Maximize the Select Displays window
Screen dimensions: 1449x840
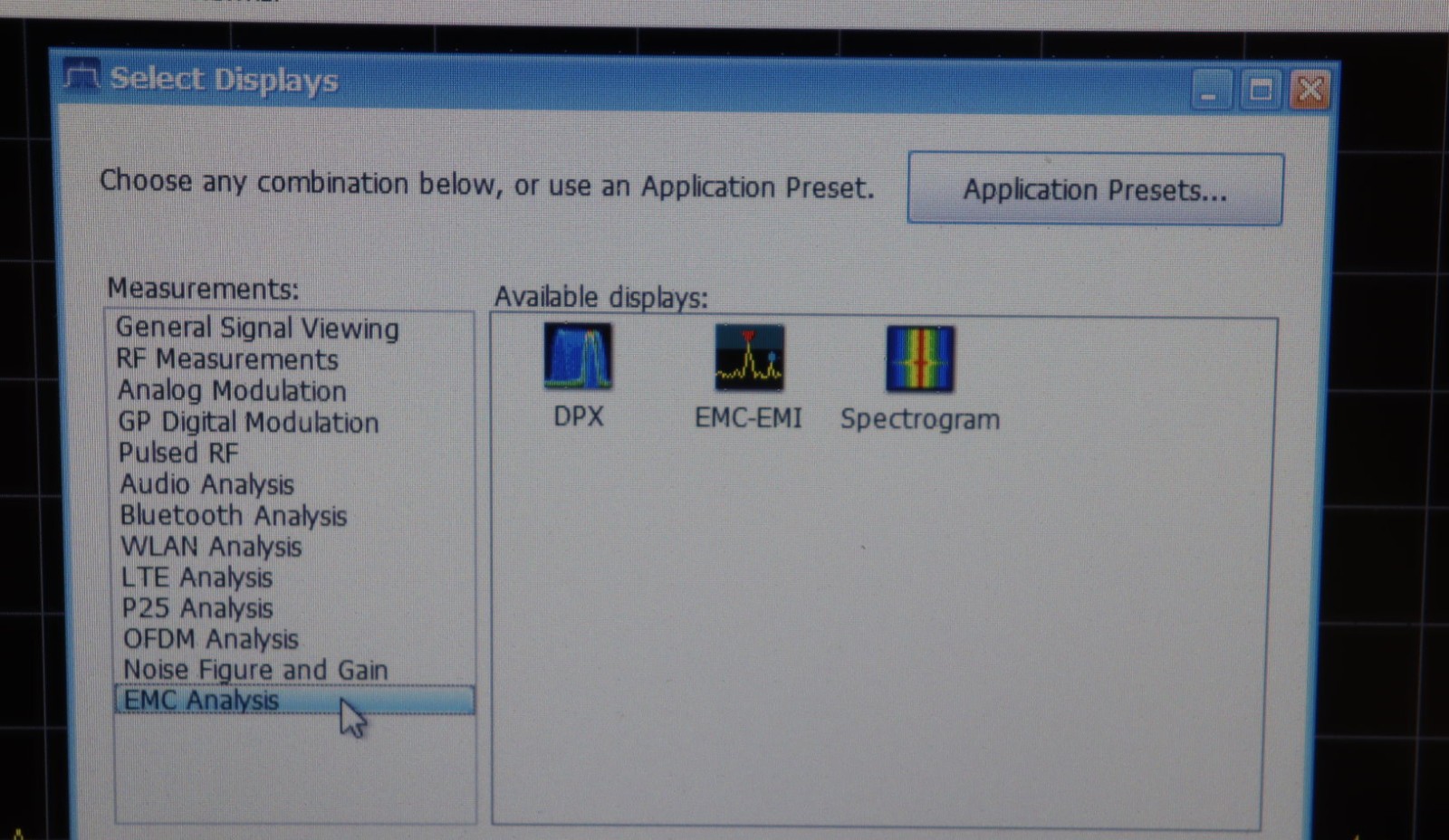(1260, 90)
